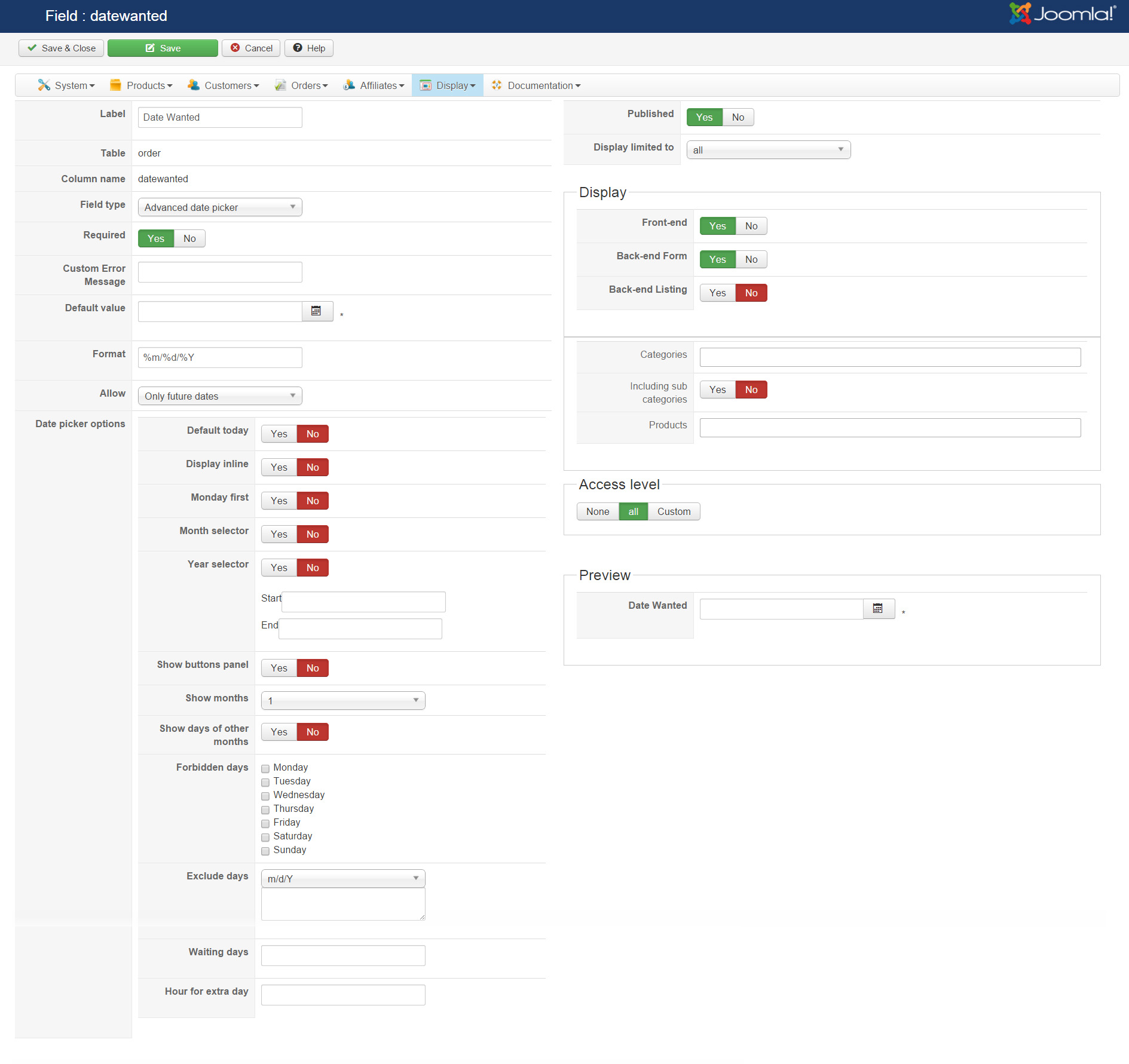The width and height of the screenshot is (1129, 1064).
Task: Open the Exclude days format dropdown
Action: click(x=343, y=879)
